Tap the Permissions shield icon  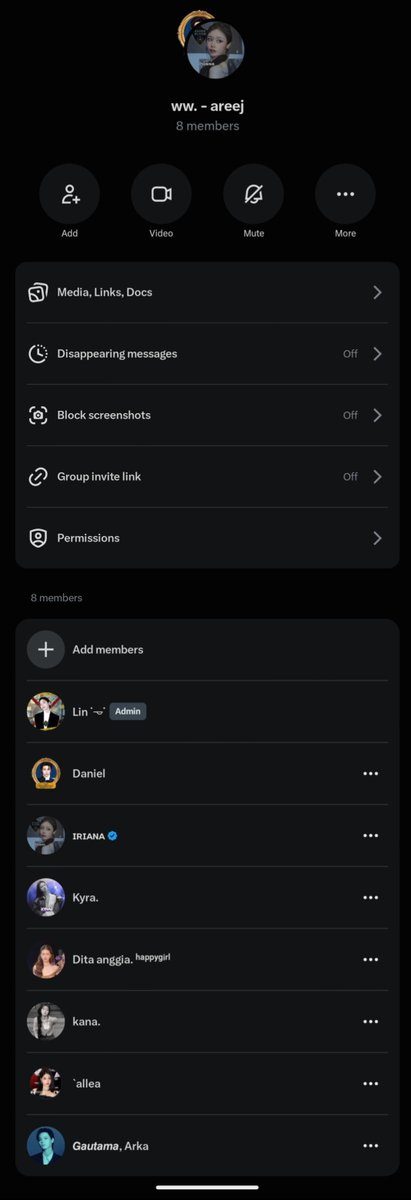pyautogui.click(x=38, y=538)
